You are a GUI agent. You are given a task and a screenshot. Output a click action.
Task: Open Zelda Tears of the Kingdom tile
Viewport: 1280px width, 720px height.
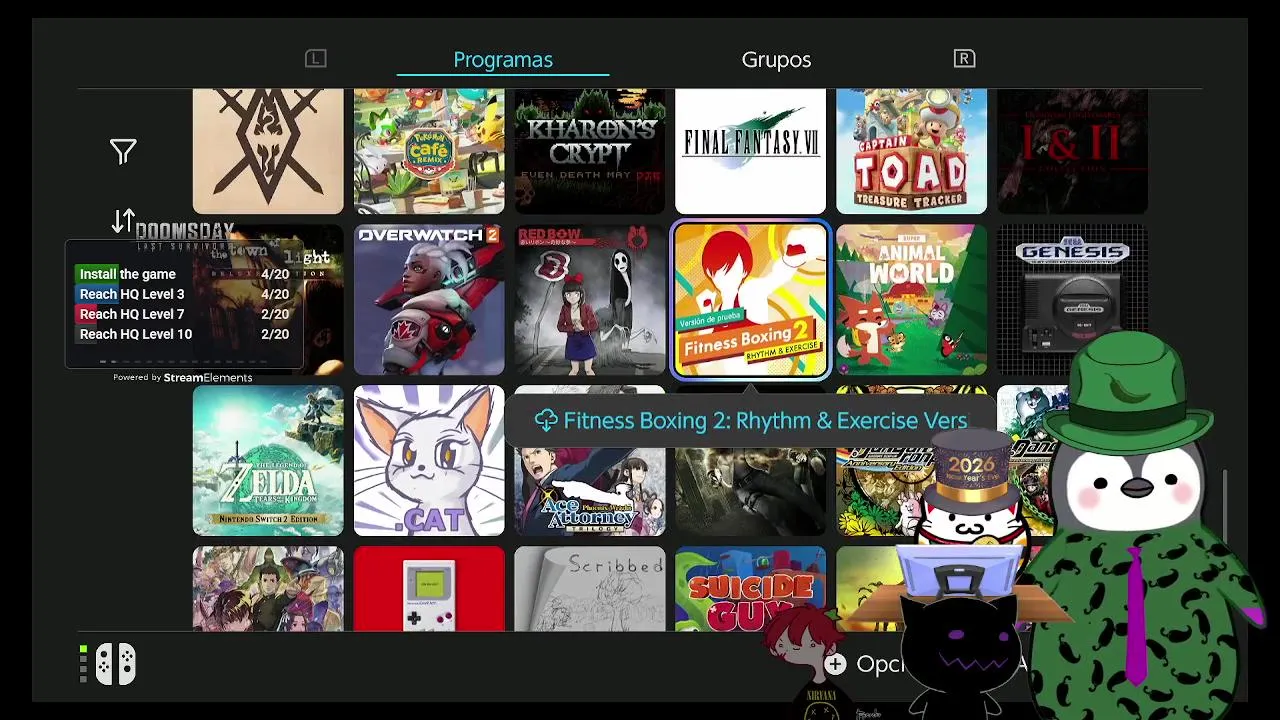point(268,461)
